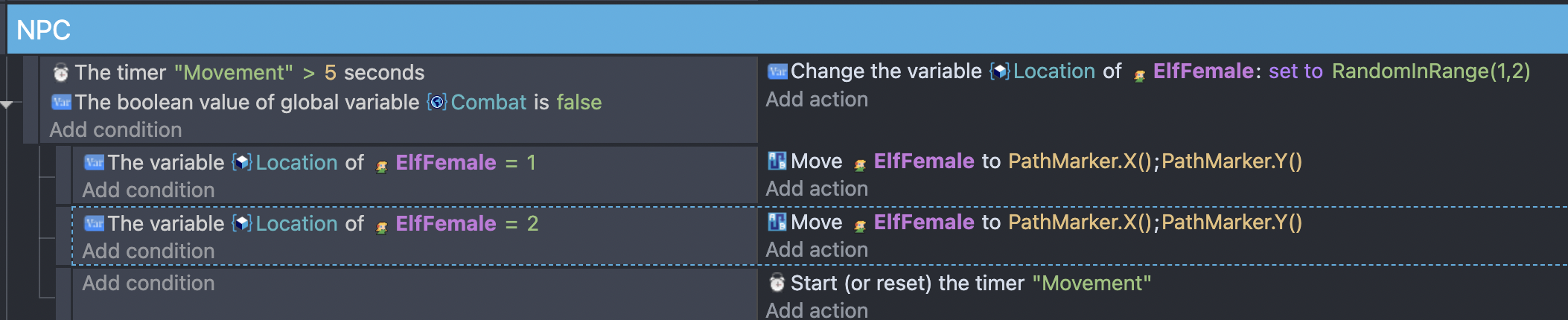Click Add action below Start timer Movement
1568x320 pixels.
pyautogui.click(x=817, y=310)
